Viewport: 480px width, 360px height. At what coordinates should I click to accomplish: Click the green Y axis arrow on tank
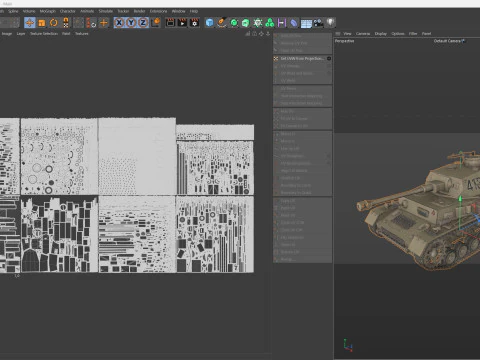point(460,199)
